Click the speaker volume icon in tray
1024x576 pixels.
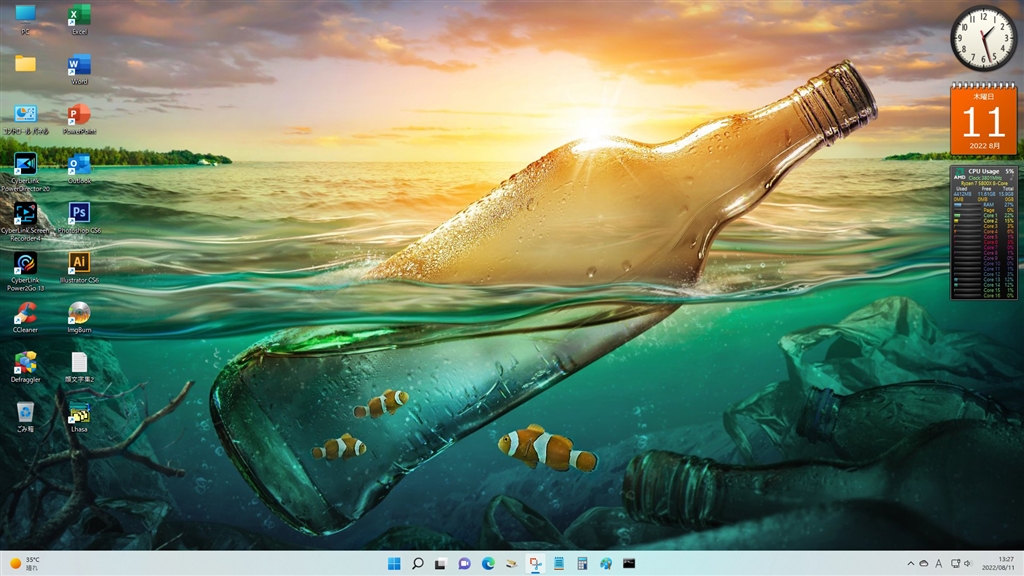(969, 564)
